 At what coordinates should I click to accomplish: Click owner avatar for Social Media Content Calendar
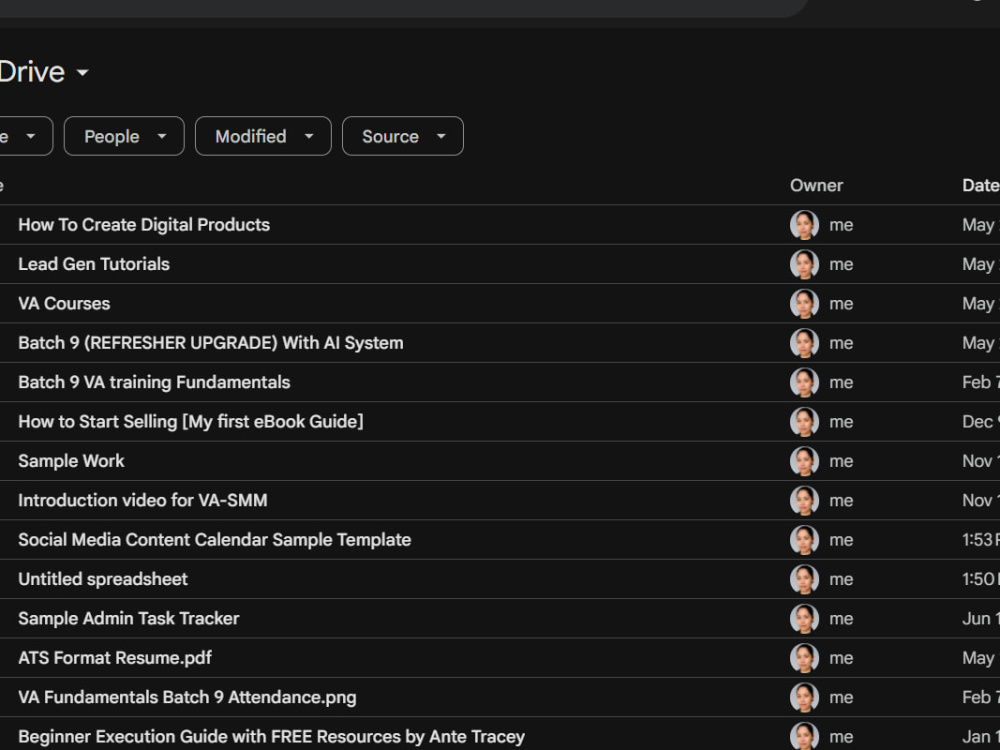point(804,540)
